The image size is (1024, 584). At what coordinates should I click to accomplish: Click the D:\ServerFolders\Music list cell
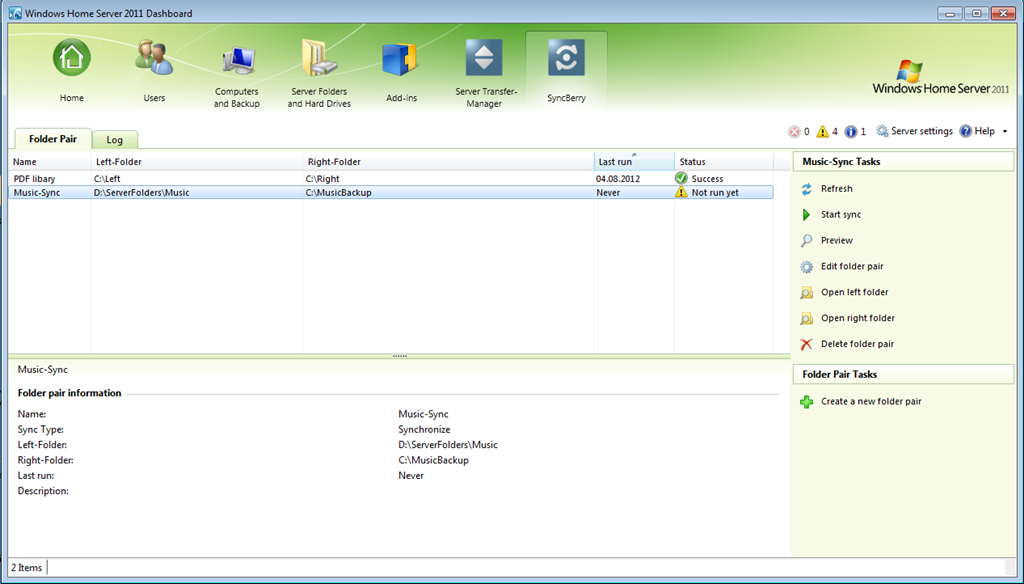[x=142, y=193]
